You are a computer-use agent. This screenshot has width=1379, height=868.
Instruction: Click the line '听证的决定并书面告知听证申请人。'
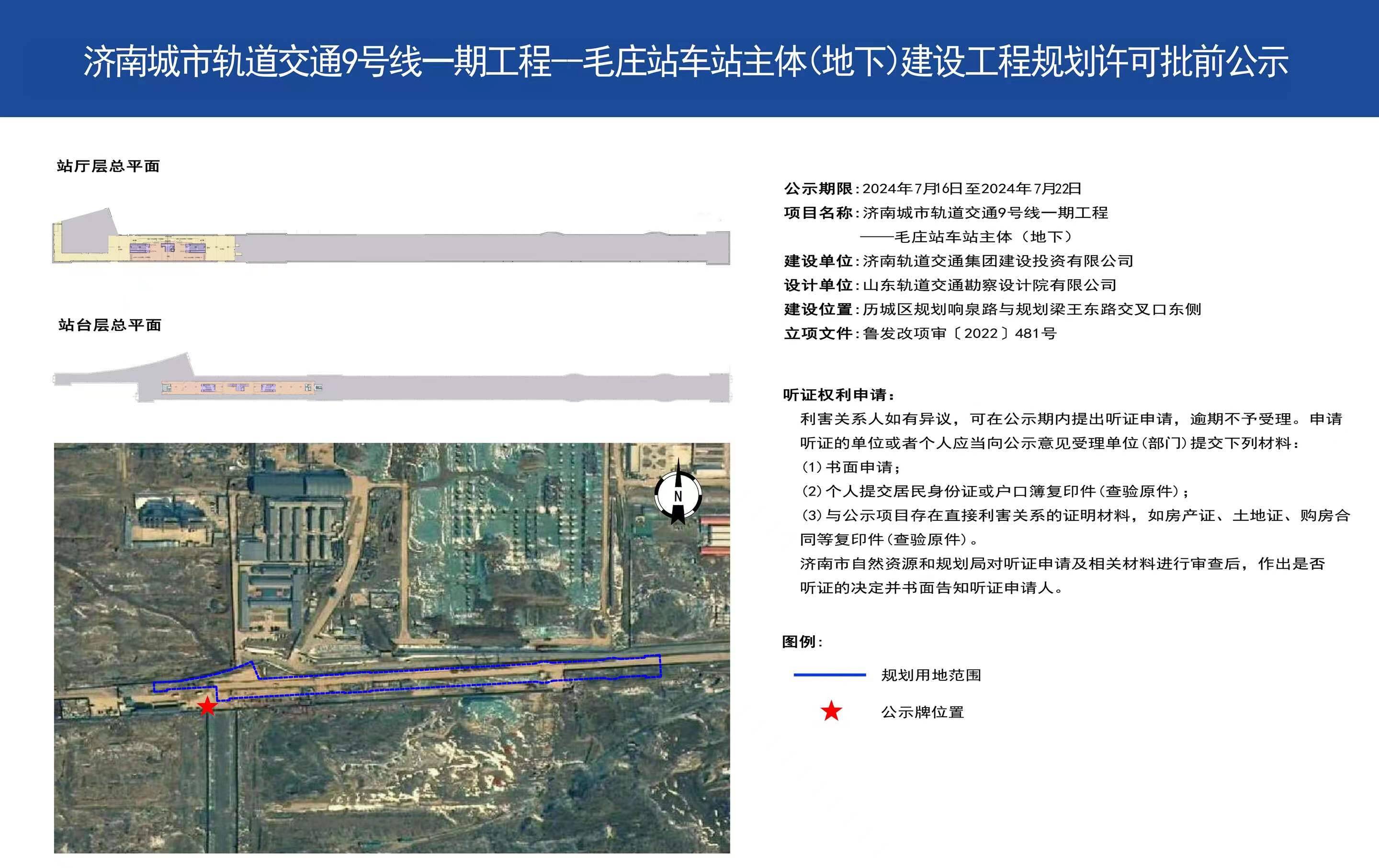(x=932, y=588)
